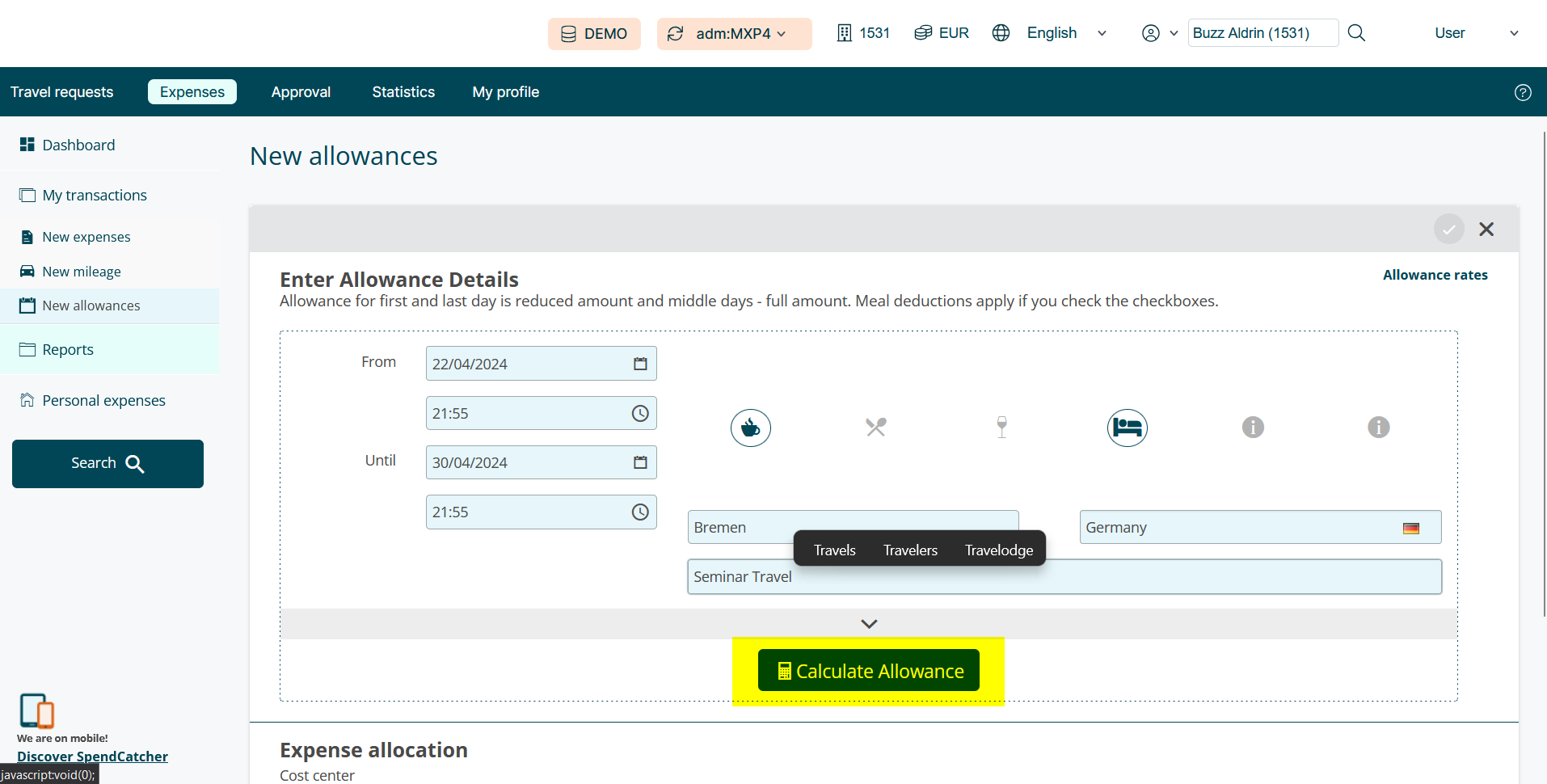Toggle the breakfast meal deduction icon
The width and height of the screenshot is (1547, 784).
pos(750,428)
